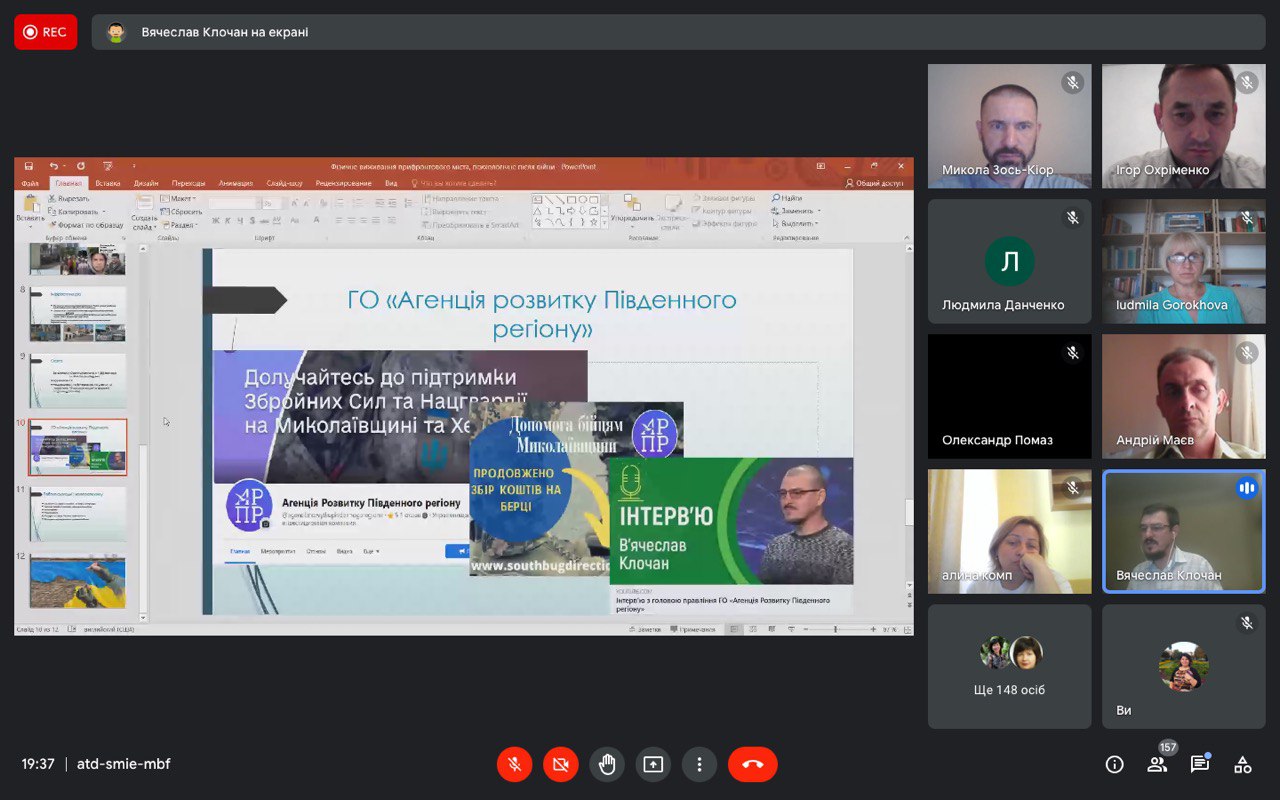The height and width of the screenshot is (800, 1280).
Task: Select Микола Зось-Кіор video tile
Action: pos(1010,127)
